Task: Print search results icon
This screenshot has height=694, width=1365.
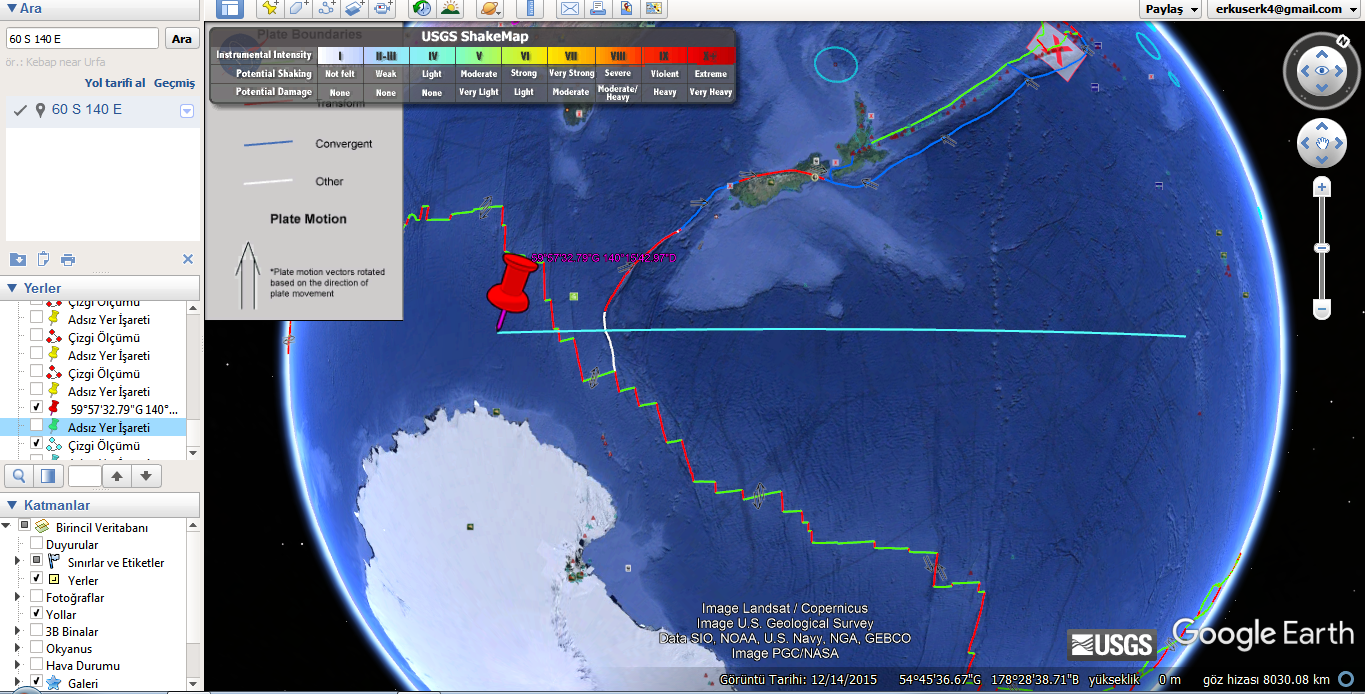Action: tap(68, 260)
